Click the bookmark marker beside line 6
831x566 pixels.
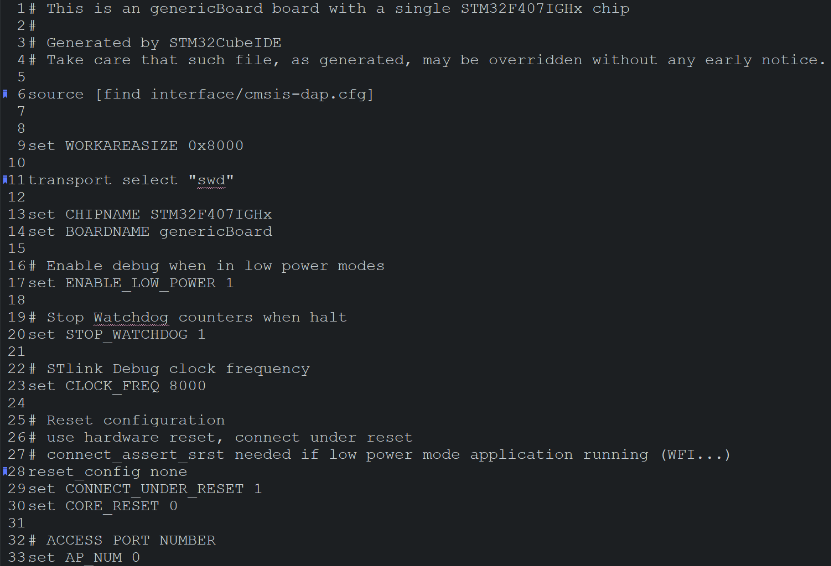coord(5,94)
